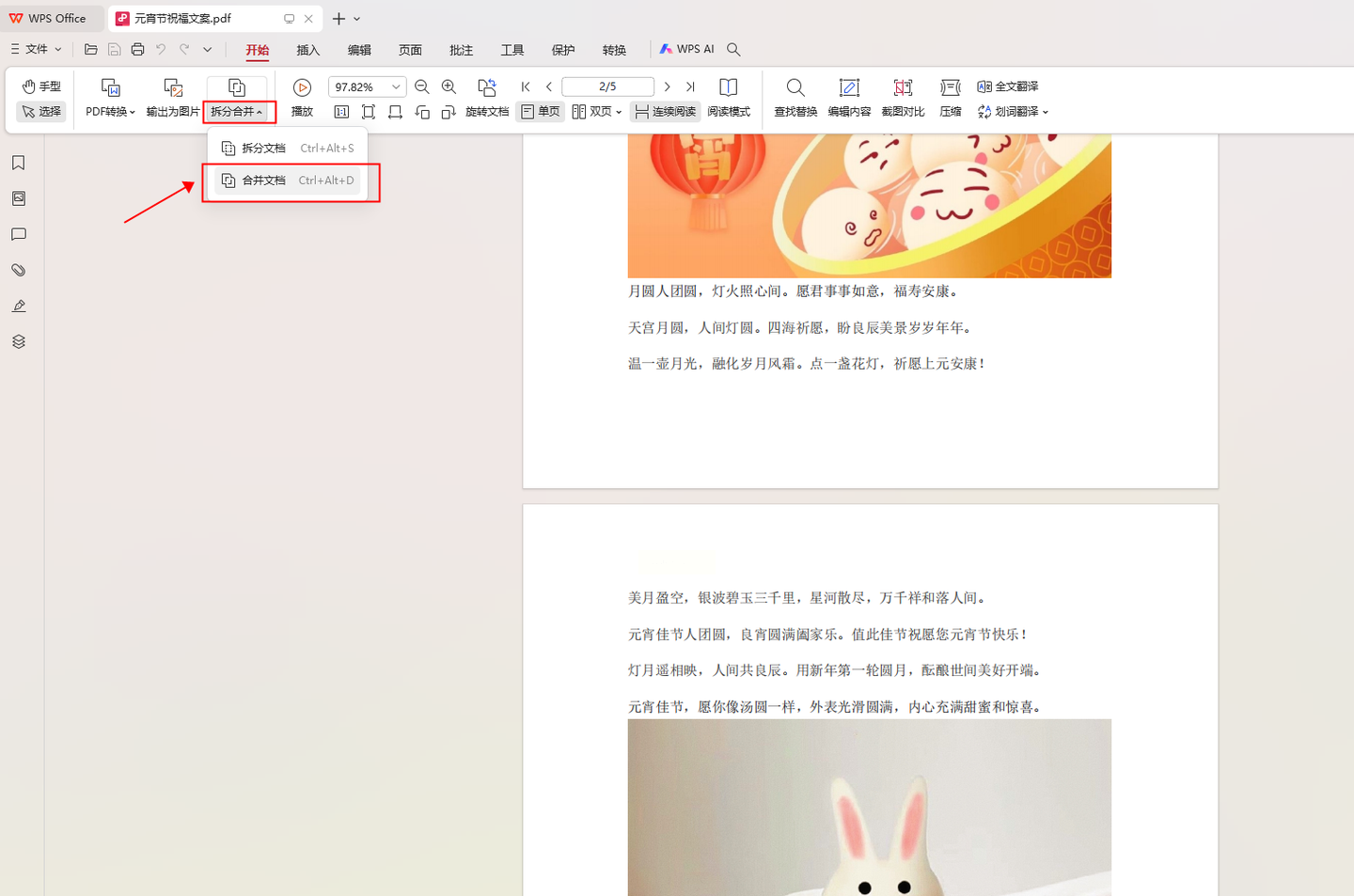
Task: Enable 单页 single page view
Action: pyautogui.click(x=541, y=112)
